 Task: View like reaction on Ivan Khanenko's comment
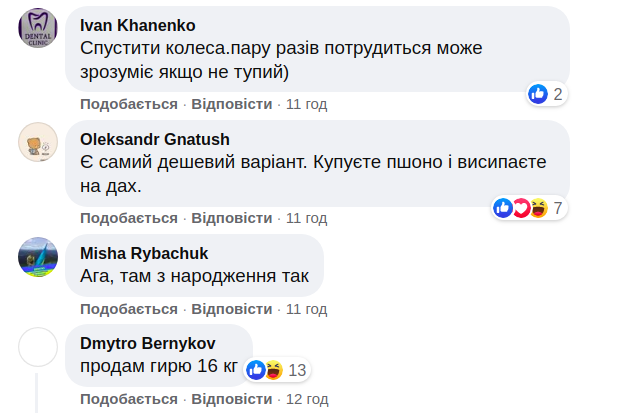pyautogui.click(x=546, y=94)
